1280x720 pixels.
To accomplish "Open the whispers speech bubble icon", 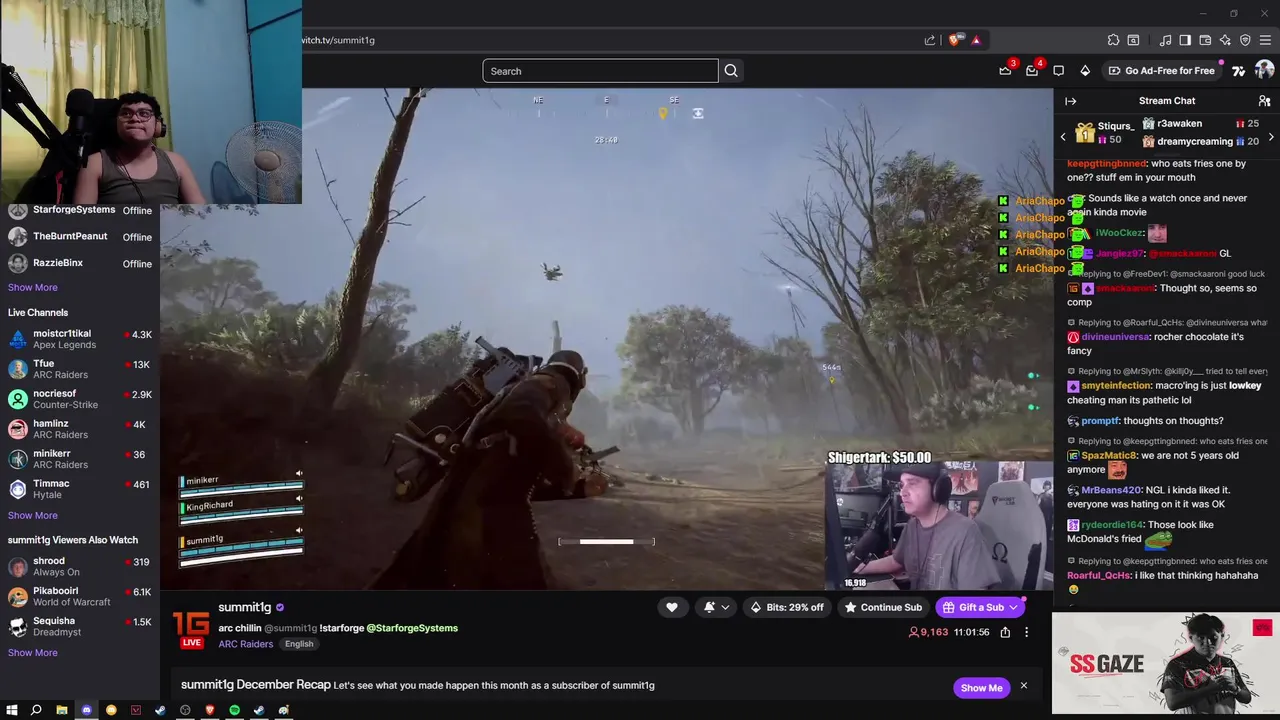I will 1058,71.
